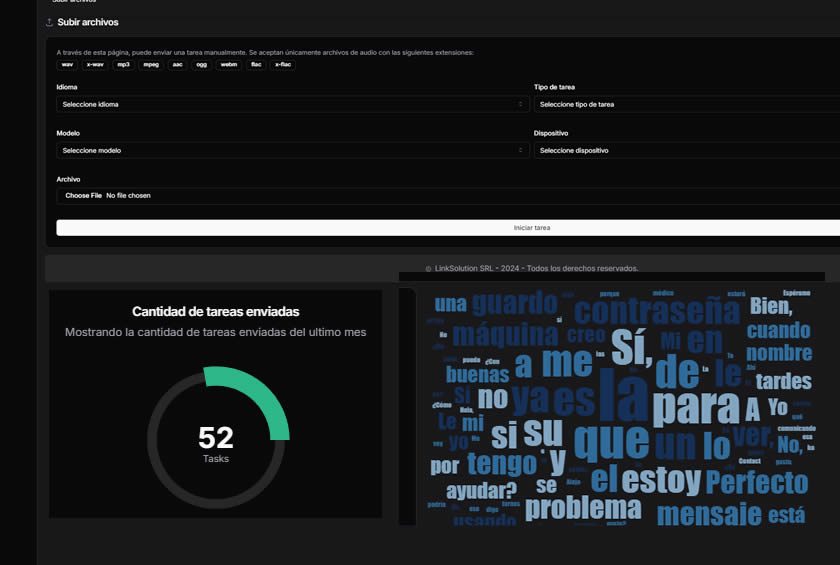840x565 pixels.
Task: Click the mpeg extension badge
Action: (150, 64)
